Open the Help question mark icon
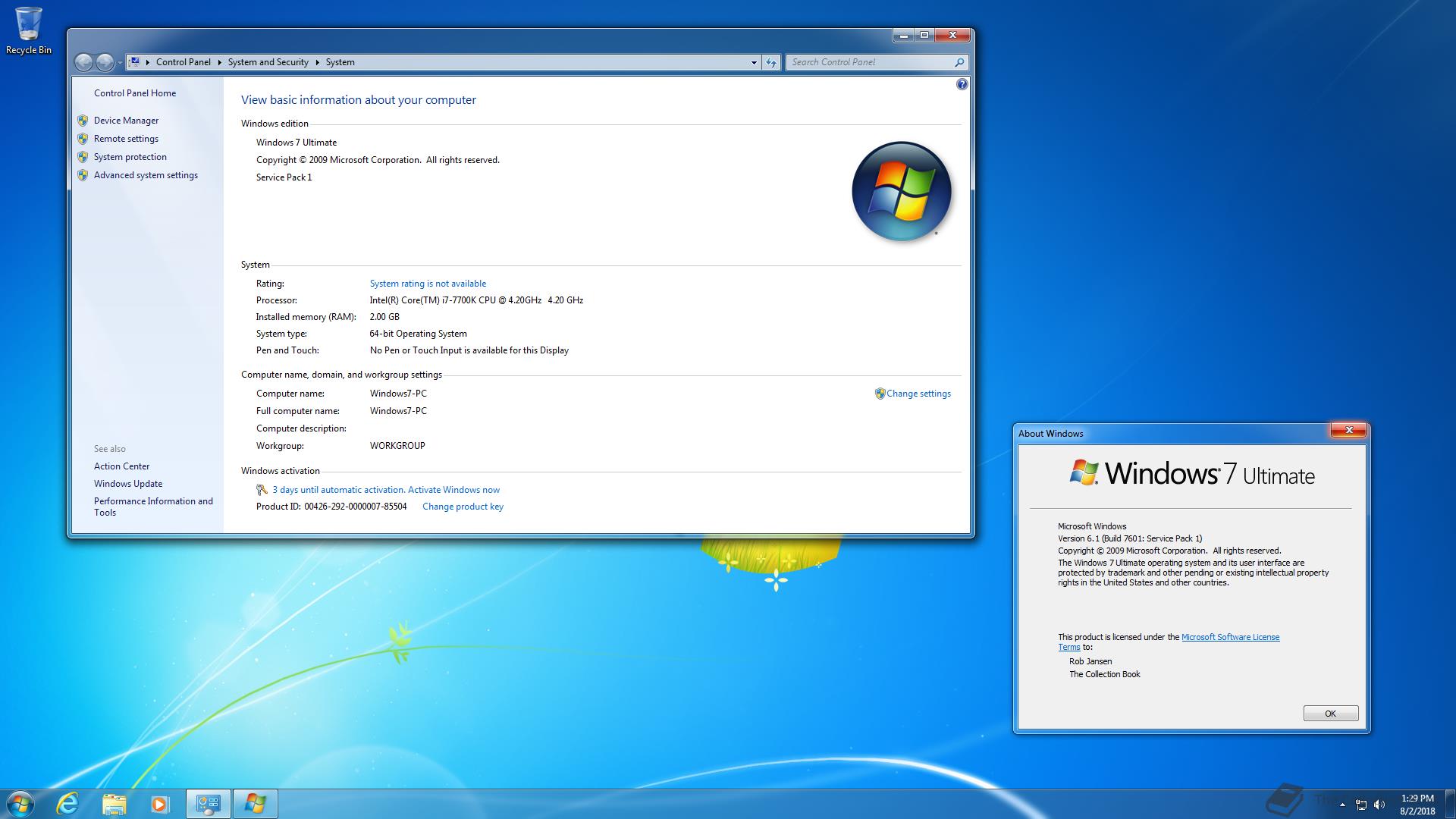The width and height of the screenshot is (1456, 819). tap(962, 84)
